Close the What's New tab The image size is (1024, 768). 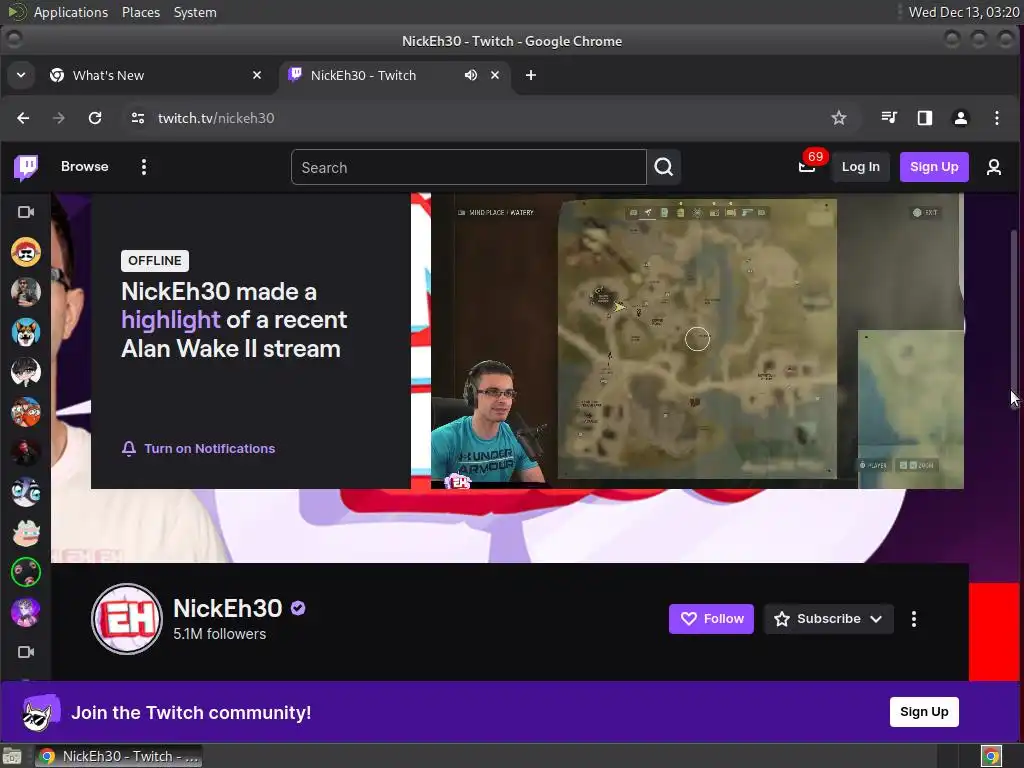coord(257,75)
